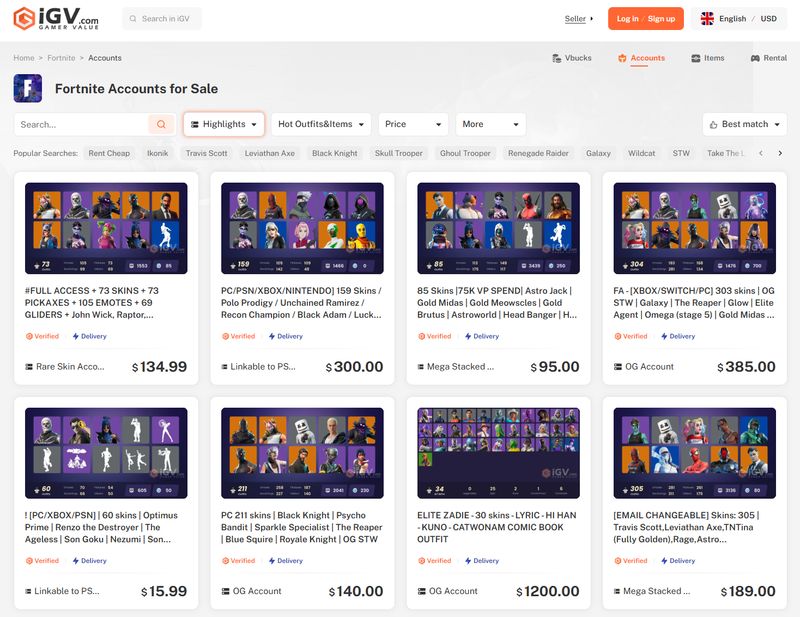Image resolution: width=800 pixels, height=617 pixels.
Task: Open 'PC 211 skins | Black Knight' listing title
Action: click(x=302, y=527)
